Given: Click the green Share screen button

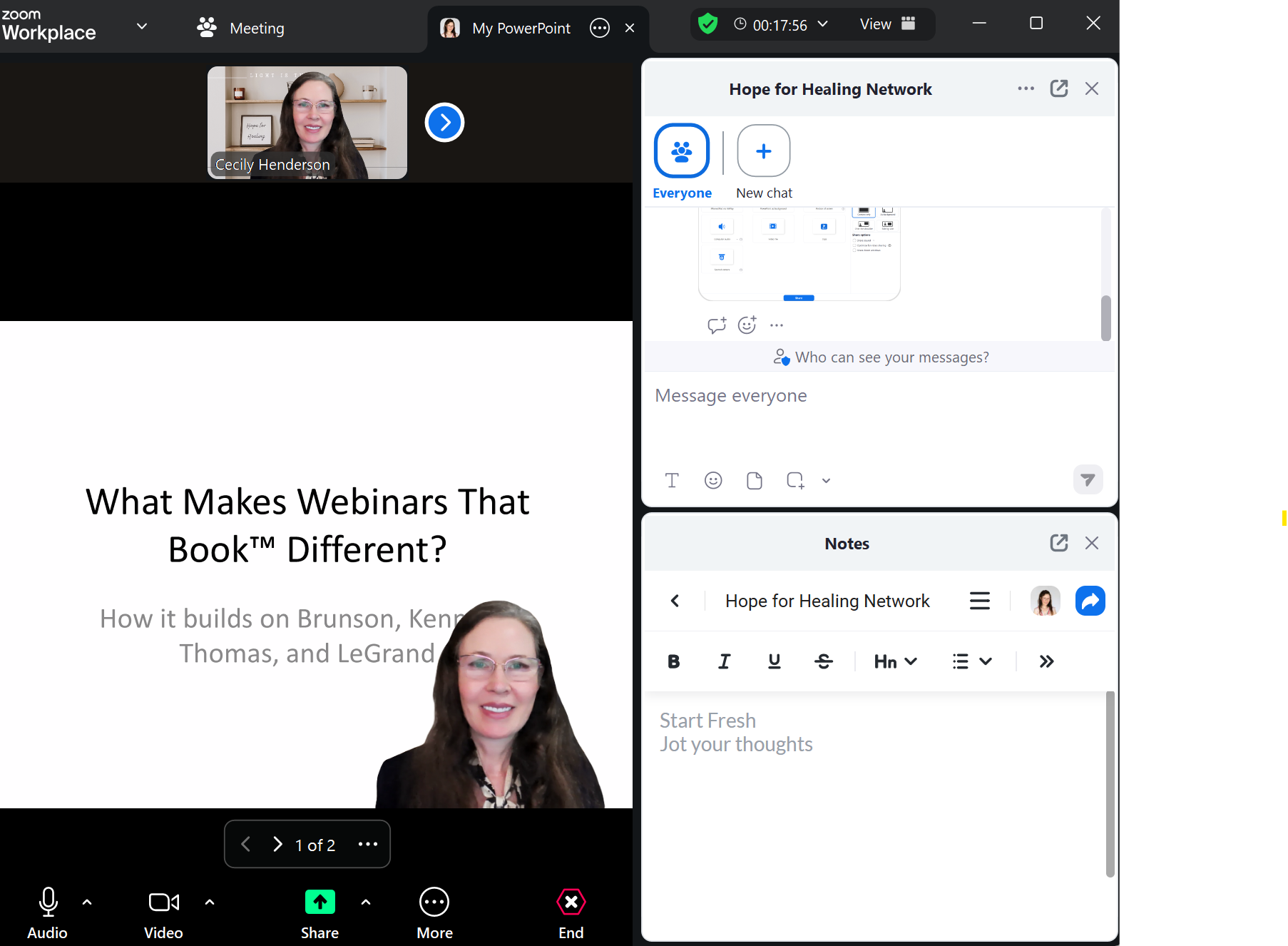Looking at the screenshot, I should [x=320, y=913].
